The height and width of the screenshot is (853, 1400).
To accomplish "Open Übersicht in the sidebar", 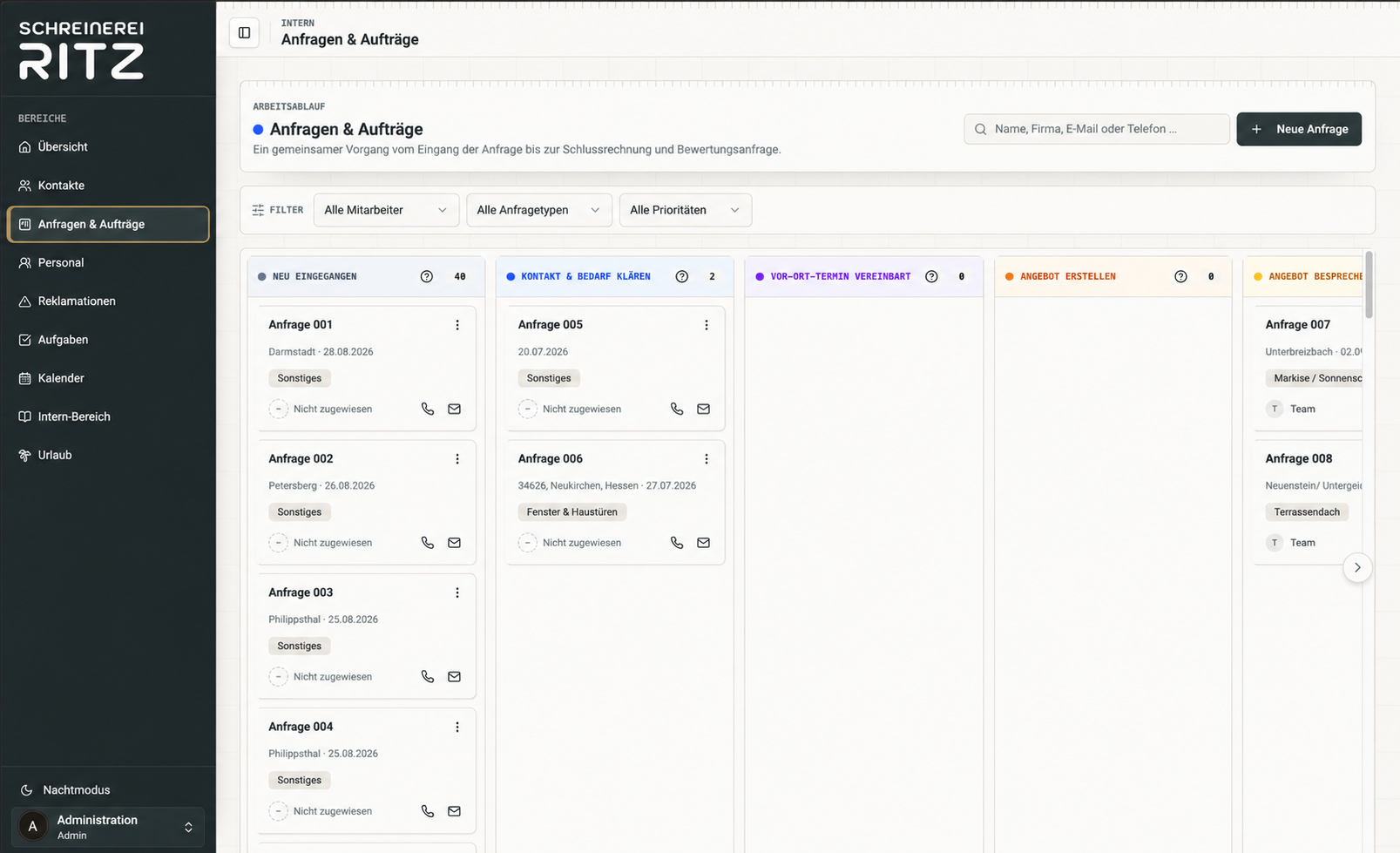I will coord(108,147).
